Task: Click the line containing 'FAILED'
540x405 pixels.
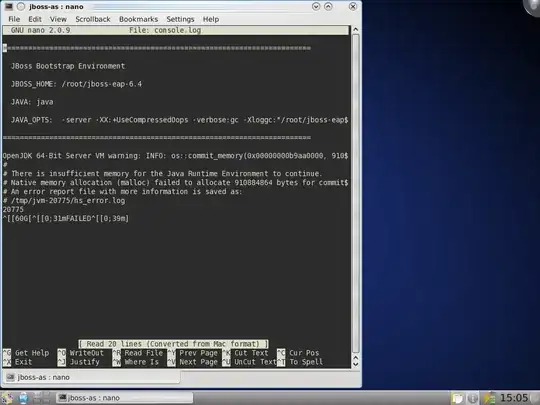Action: (x=65, y=218)
